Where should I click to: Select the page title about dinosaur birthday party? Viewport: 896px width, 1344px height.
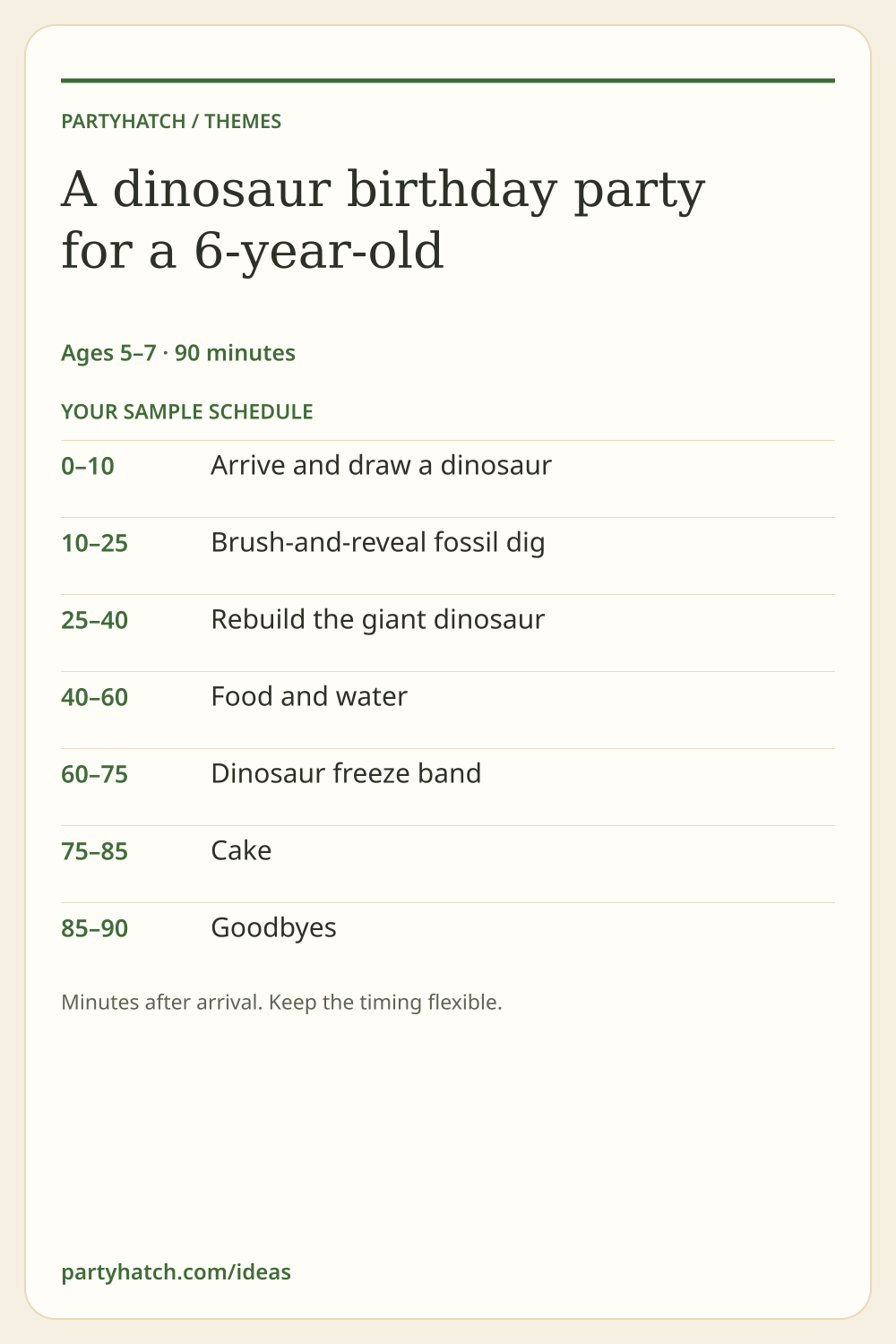pos(383,220)
